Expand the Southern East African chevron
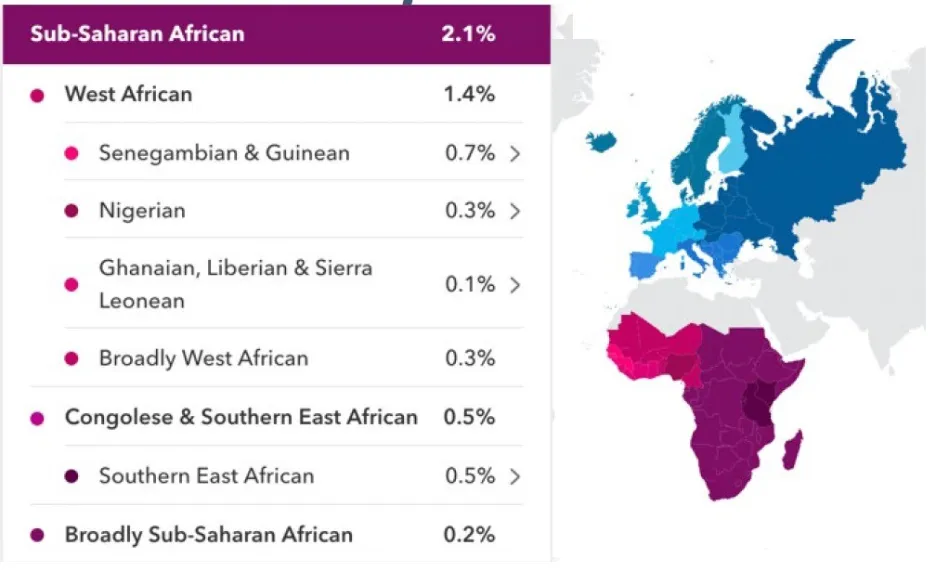The width and height of the screenshot is (936, 570). click(x=515, y=477)
